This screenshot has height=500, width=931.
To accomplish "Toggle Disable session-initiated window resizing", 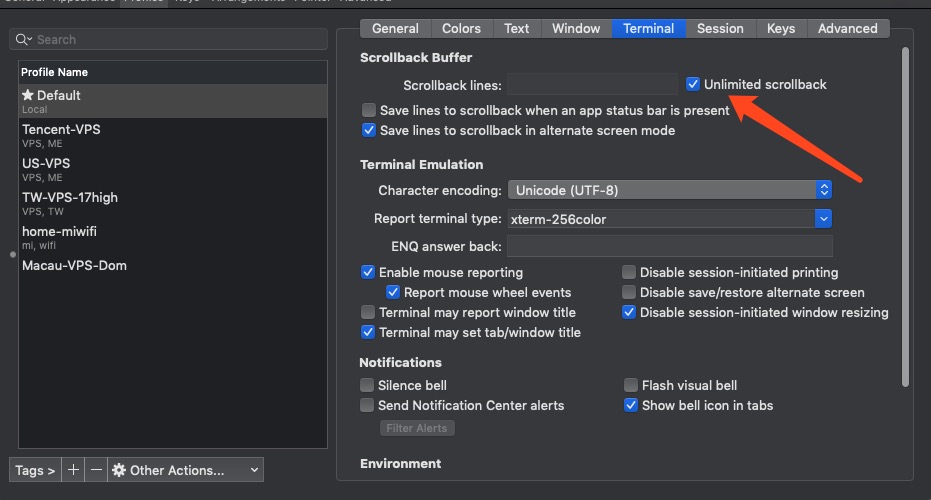I will (x=629, y=312).
